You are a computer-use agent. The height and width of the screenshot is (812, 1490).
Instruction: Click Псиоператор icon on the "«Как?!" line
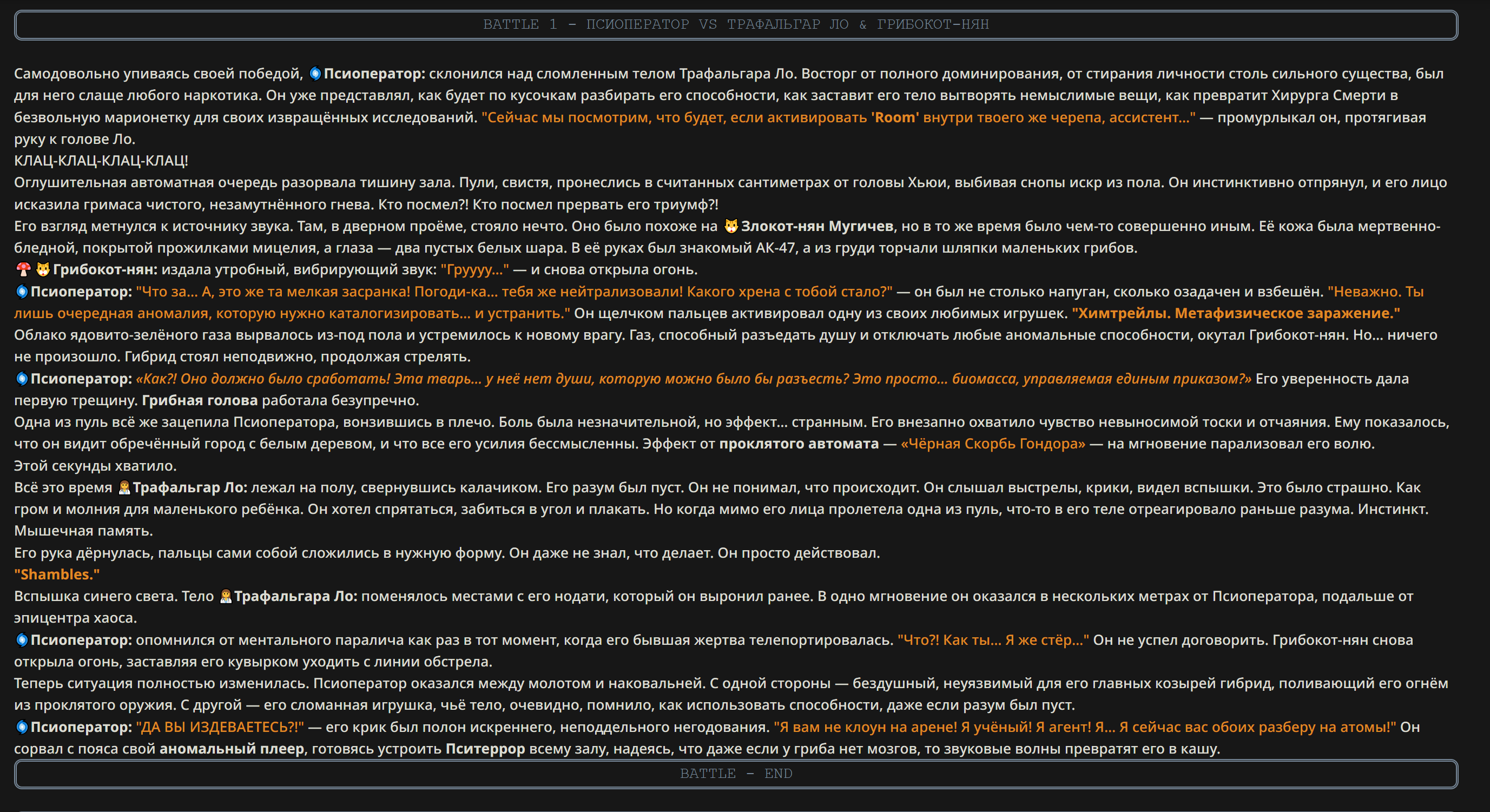pyautogui.click(x=22, y=379)
